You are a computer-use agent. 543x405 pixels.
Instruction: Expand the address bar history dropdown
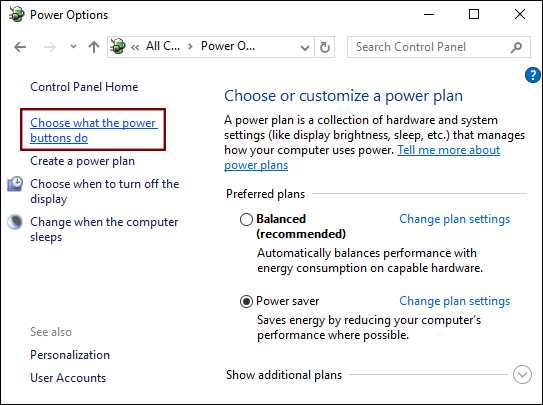[x=305, y=47]
